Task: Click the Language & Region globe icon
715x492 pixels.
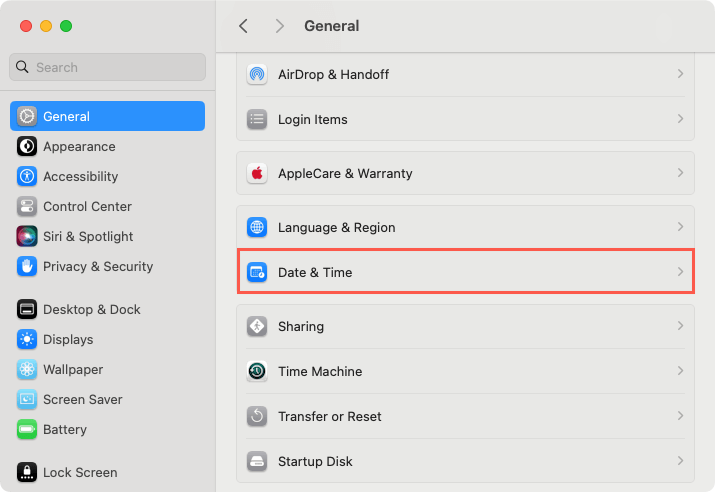Action: tap(257, 227)
